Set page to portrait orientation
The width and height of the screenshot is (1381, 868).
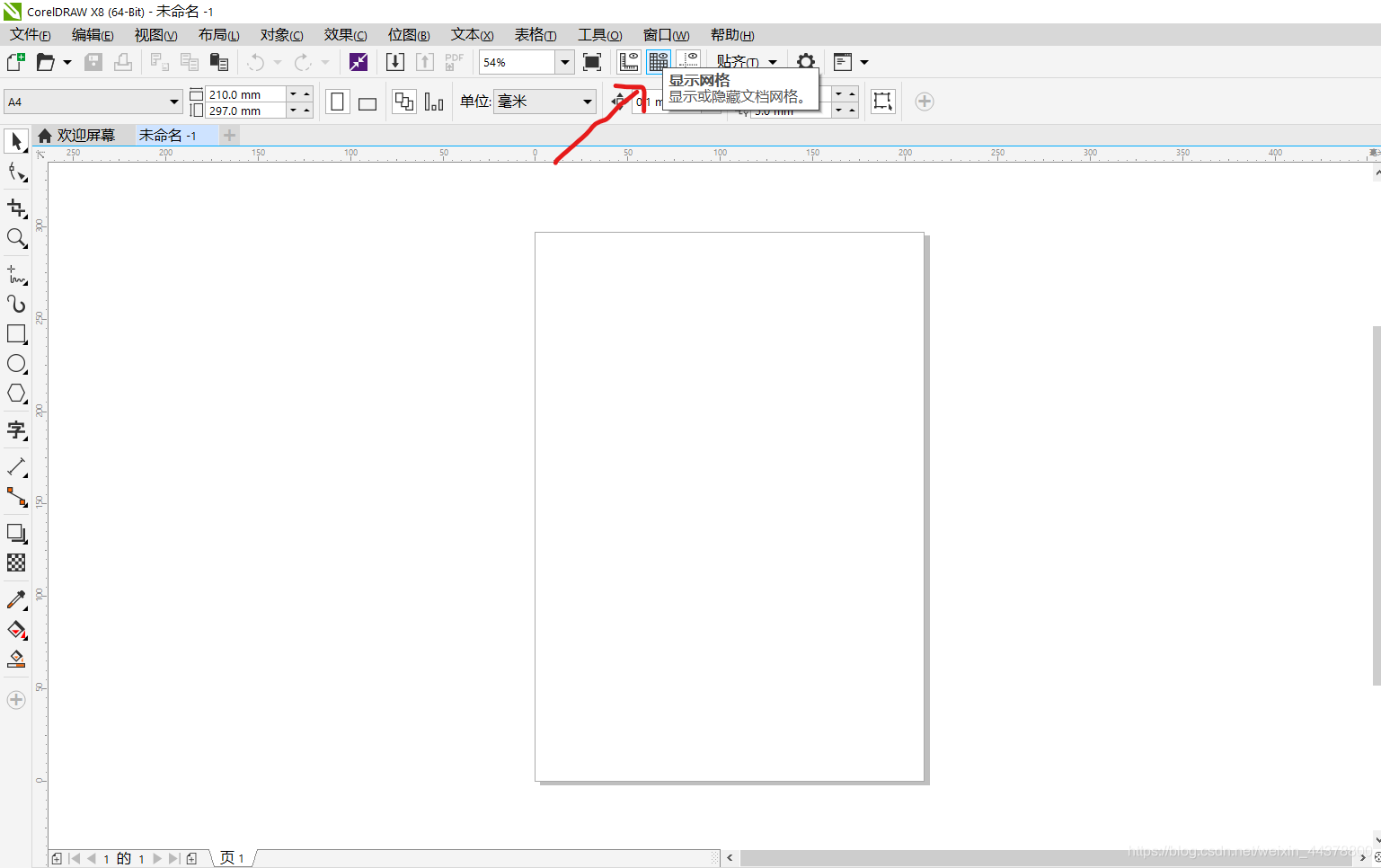pyautogui.click(x=337, y=102)
